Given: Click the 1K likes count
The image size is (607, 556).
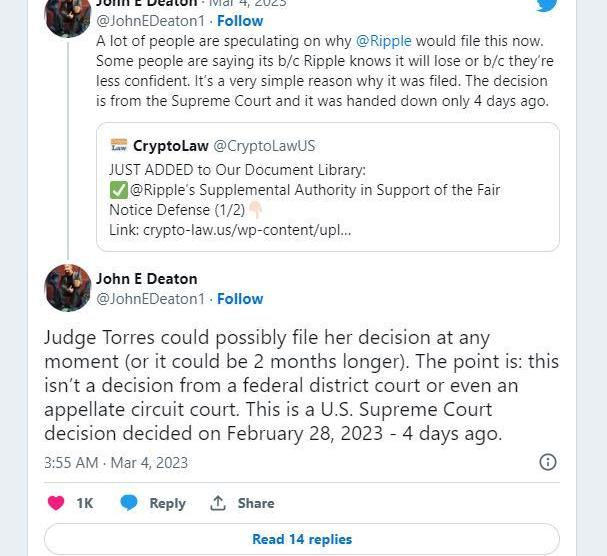Looking at the screenshot, I should pos(85,503).
